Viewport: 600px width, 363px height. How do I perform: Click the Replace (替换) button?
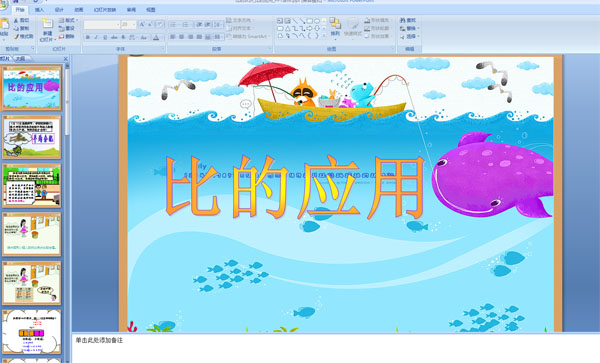click(408, 28)
